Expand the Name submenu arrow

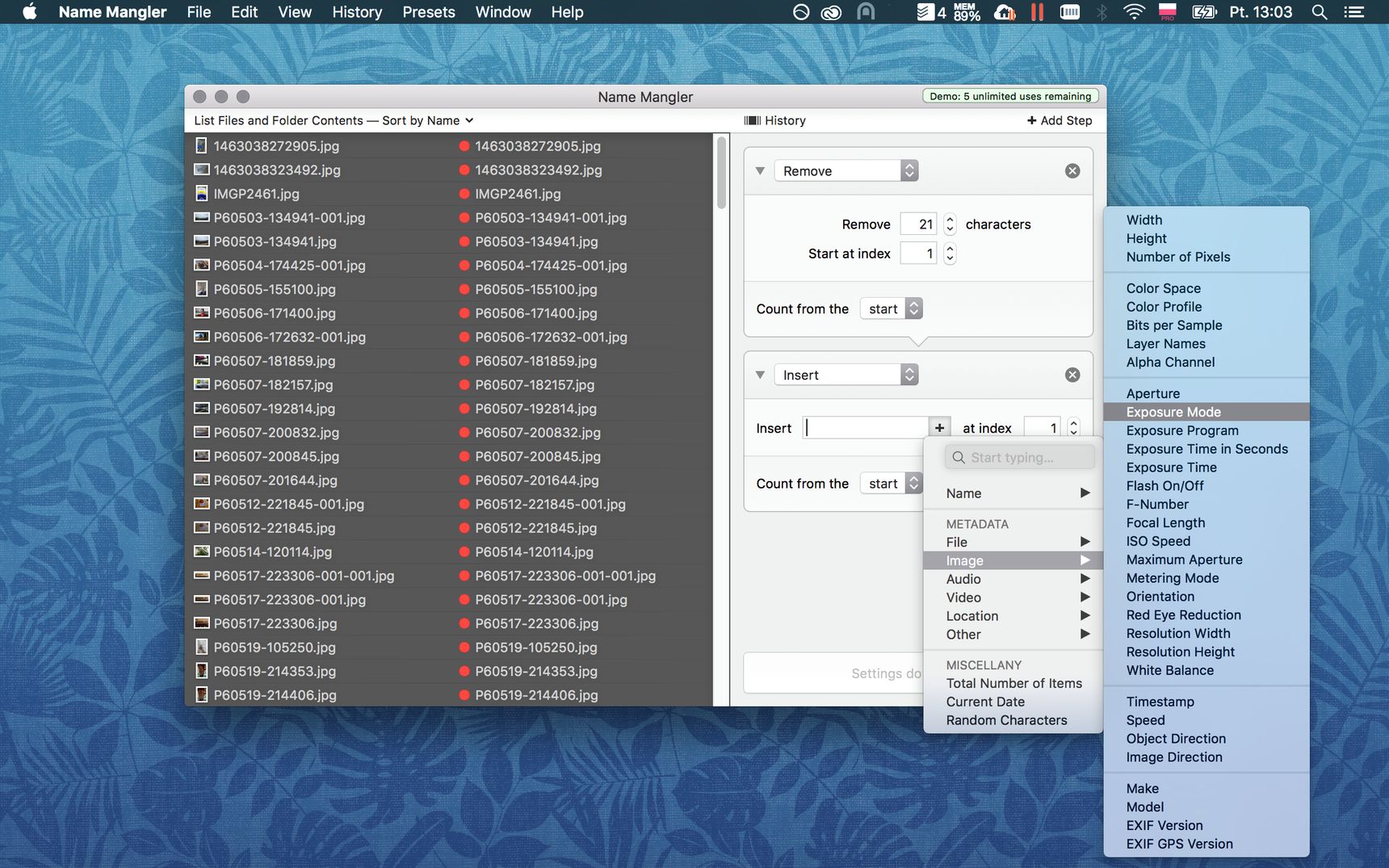[1085, 493]
